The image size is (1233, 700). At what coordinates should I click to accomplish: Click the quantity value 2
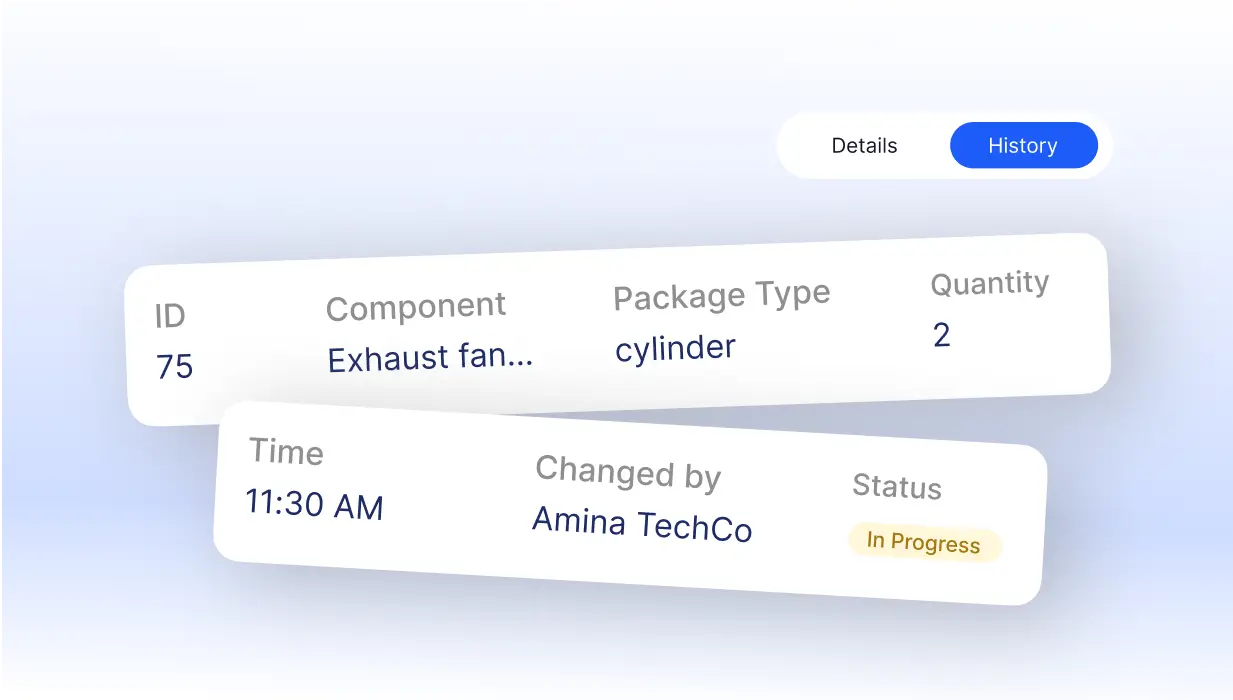(941, 335)
